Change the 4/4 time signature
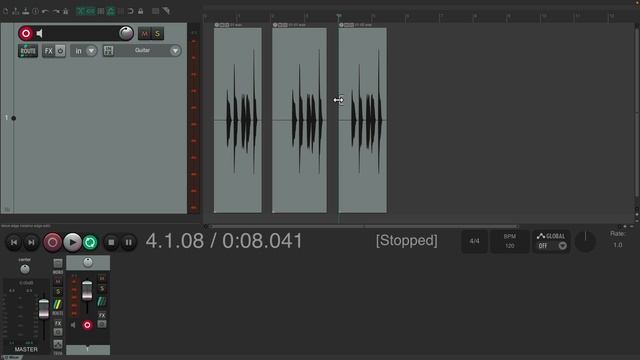The width and height of the screenshot is (640, 360). pyautogui.click(x=474, y=241)
